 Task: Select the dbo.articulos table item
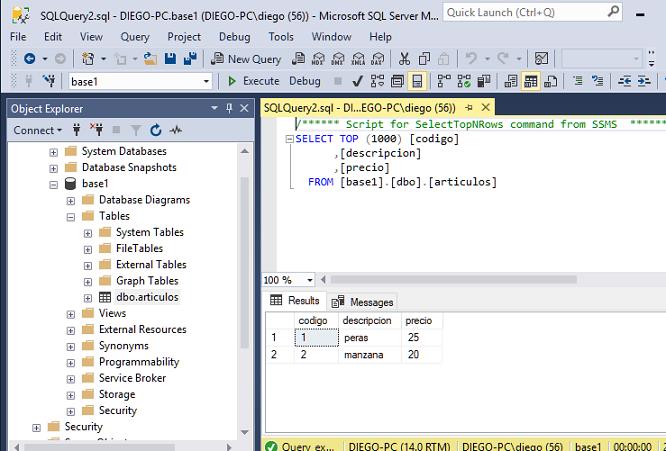pyautogui.click(x=147, y=297)
